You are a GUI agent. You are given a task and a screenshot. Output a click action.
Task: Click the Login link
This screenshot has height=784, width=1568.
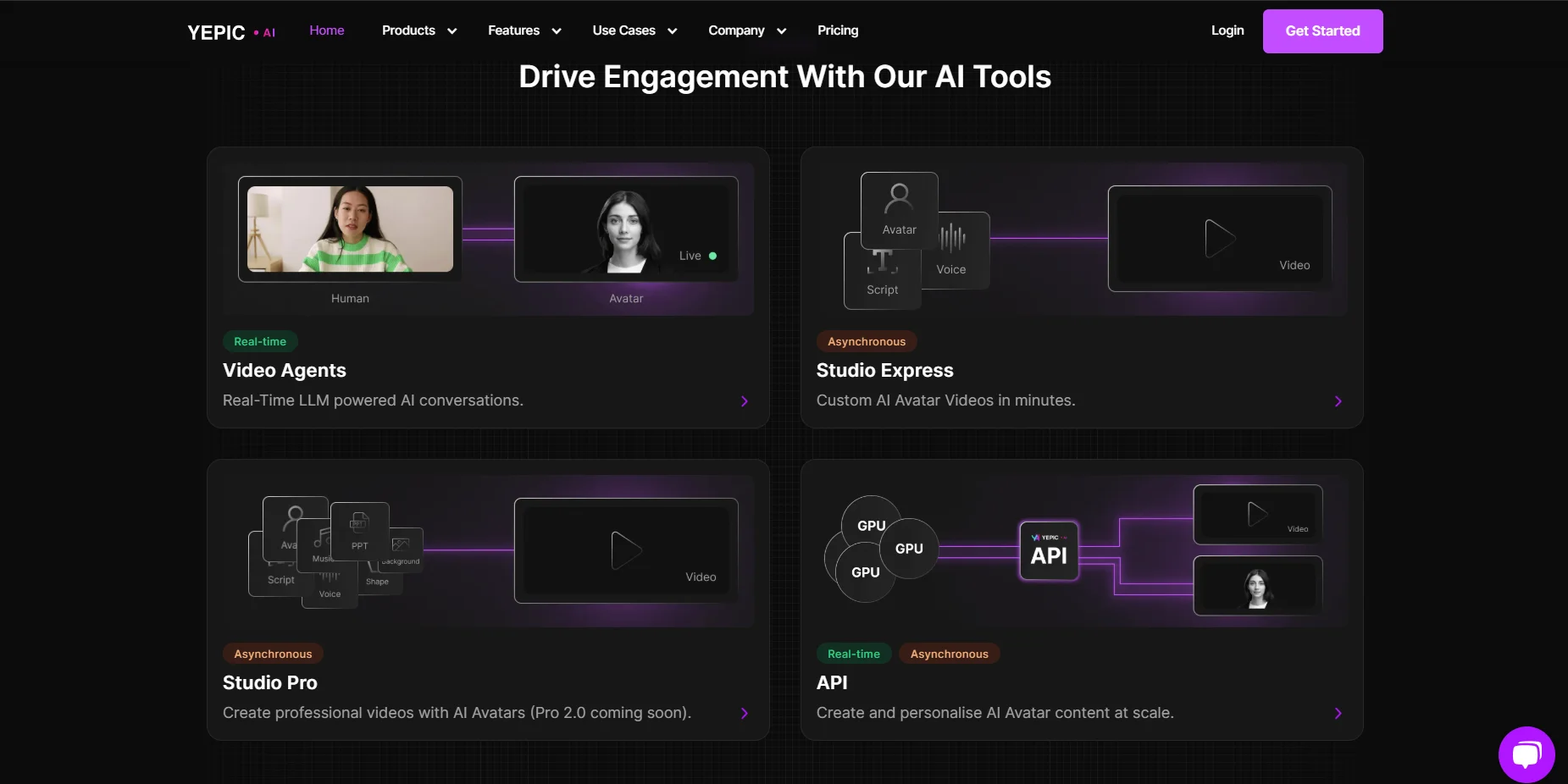click(x=1227, y=30)
